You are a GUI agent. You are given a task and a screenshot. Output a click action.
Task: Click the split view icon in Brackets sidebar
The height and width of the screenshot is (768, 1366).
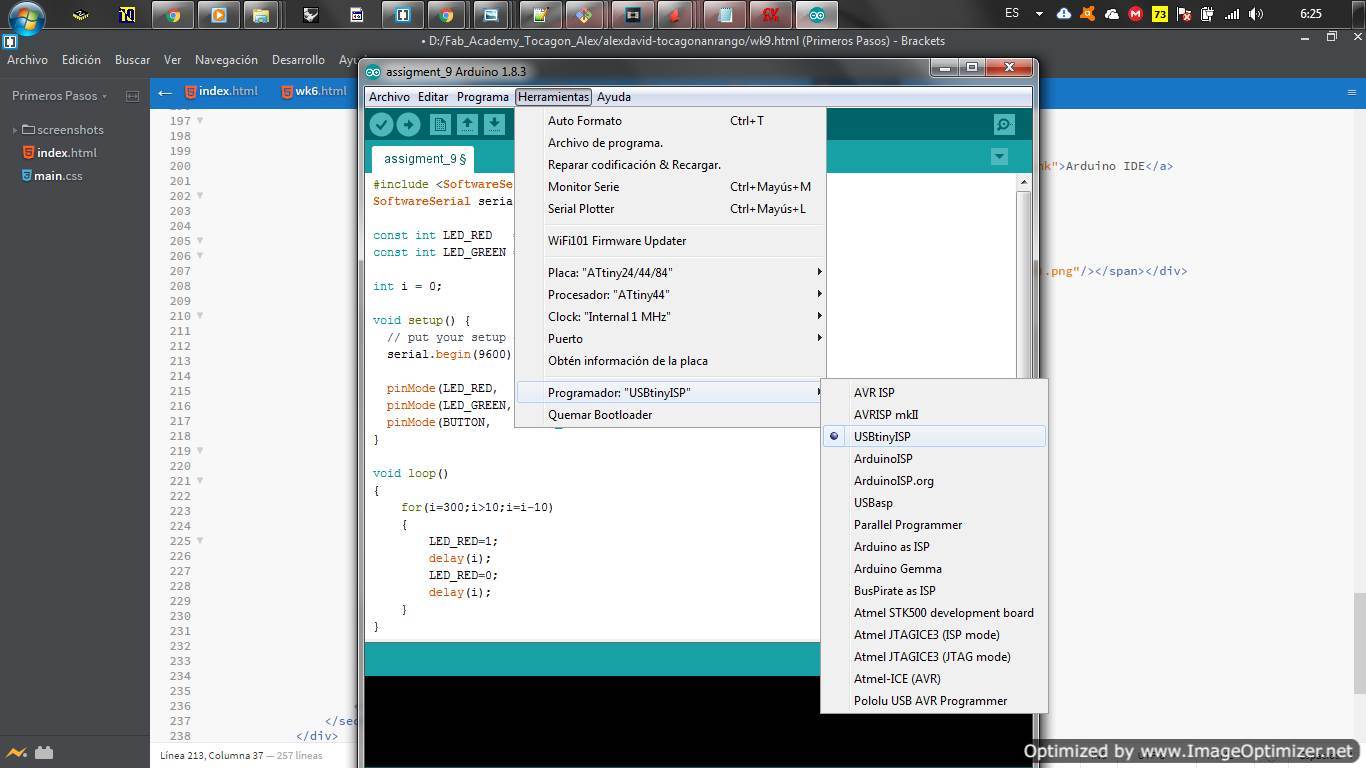(132, 96)
